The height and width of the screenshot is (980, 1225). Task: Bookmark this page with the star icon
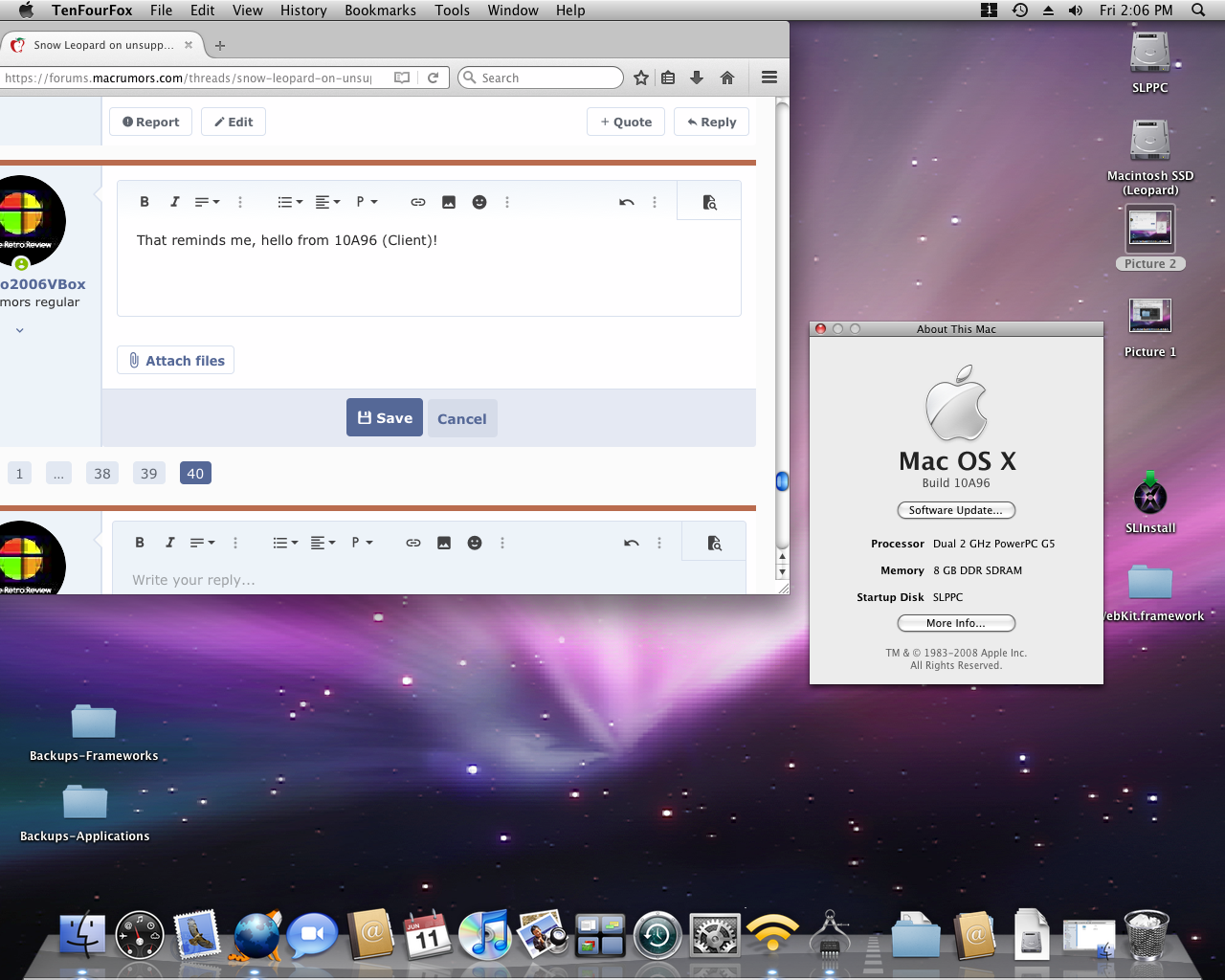coord(641,78)
